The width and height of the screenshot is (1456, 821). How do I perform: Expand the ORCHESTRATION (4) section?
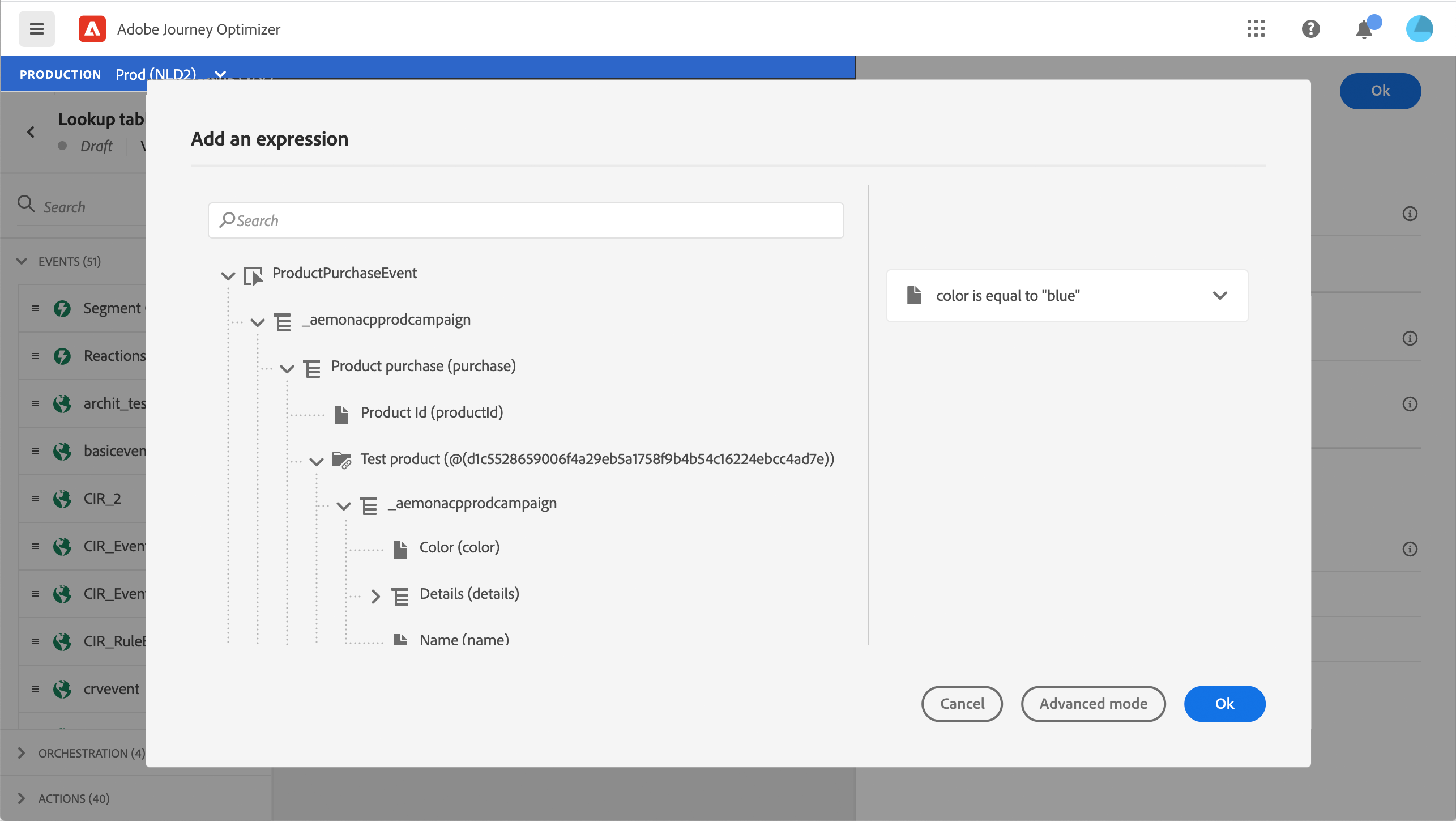point(22,752)
